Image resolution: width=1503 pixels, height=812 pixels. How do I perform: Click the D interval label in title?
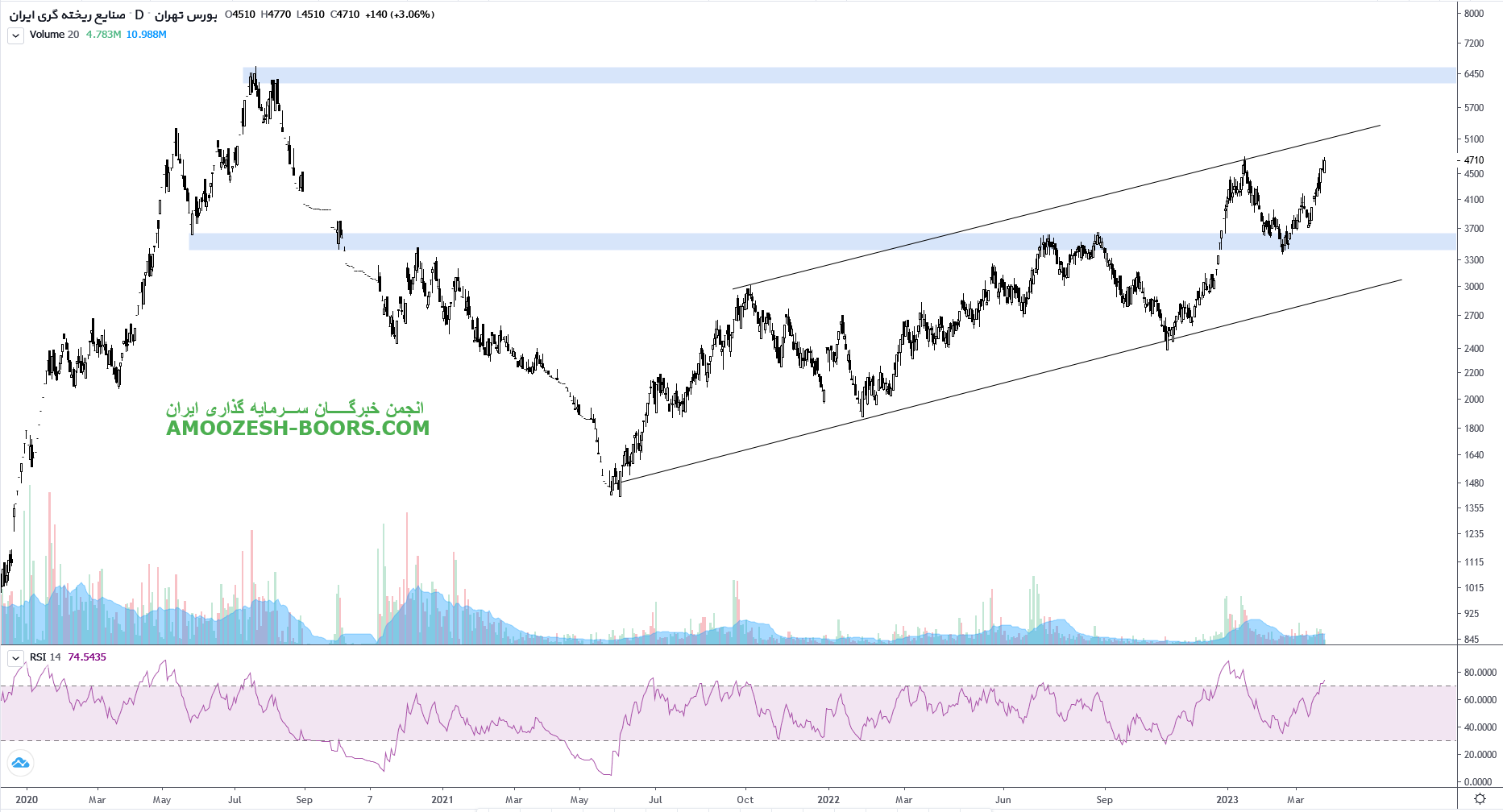[139, 14]
